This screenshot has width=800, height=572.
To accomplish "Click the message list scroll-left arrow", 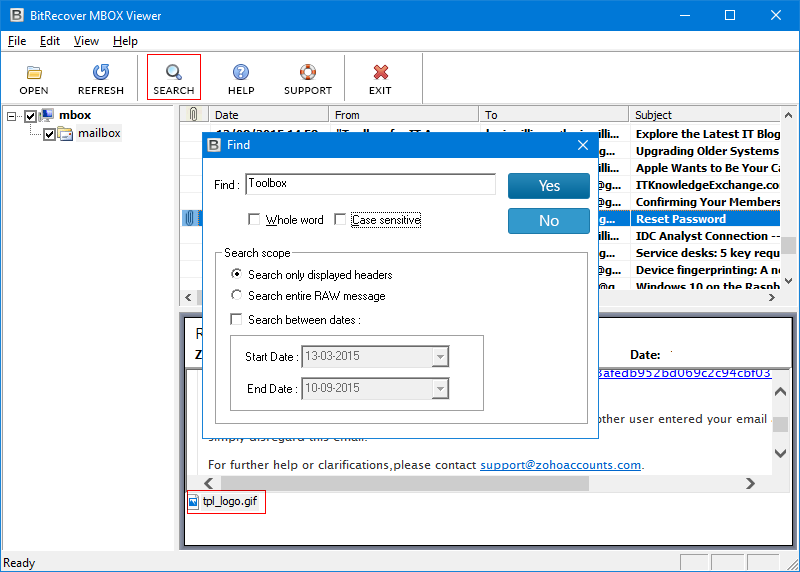I will (188, 297).
